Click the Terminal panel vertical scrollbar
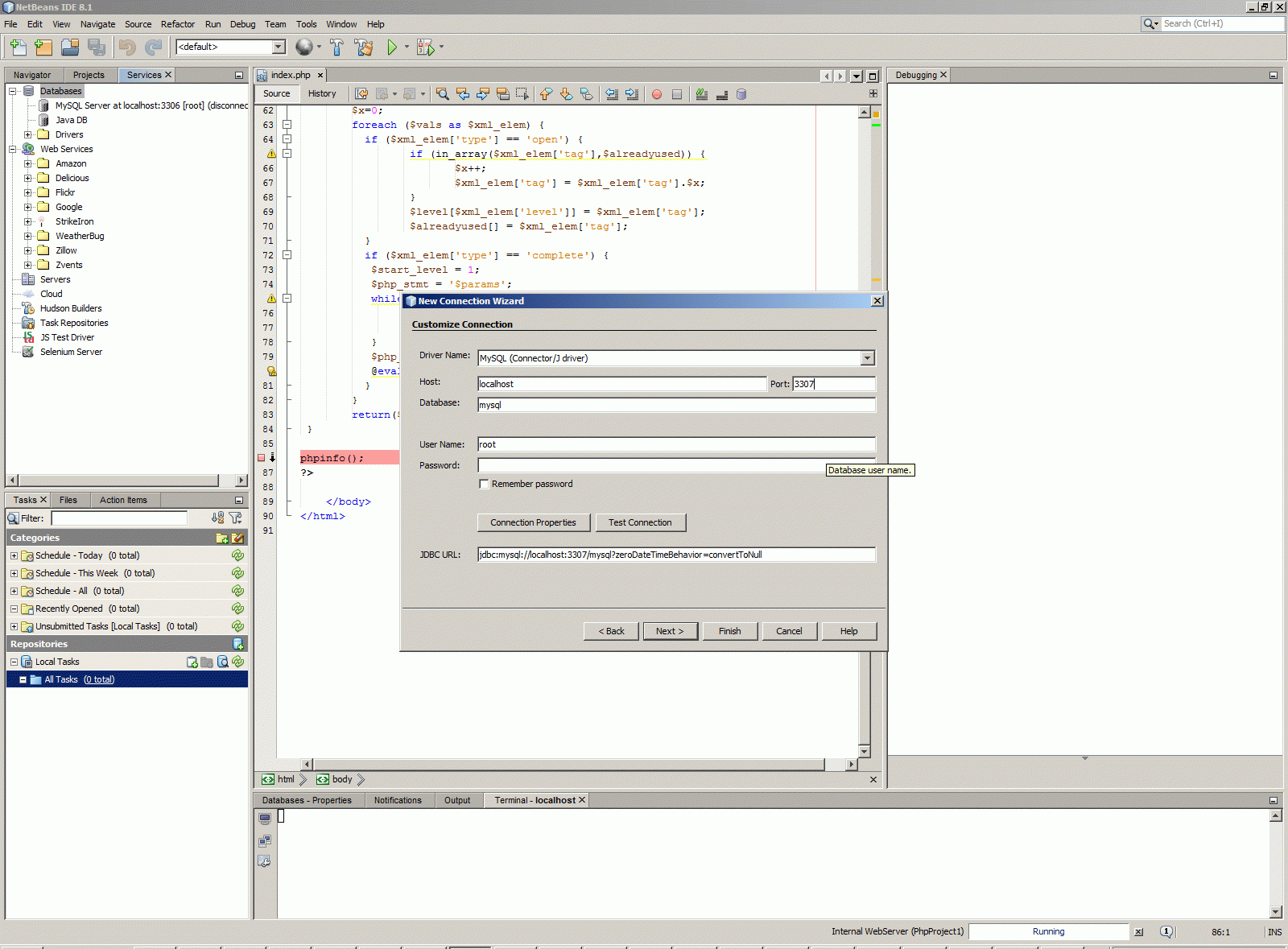 coord(1275,864)
